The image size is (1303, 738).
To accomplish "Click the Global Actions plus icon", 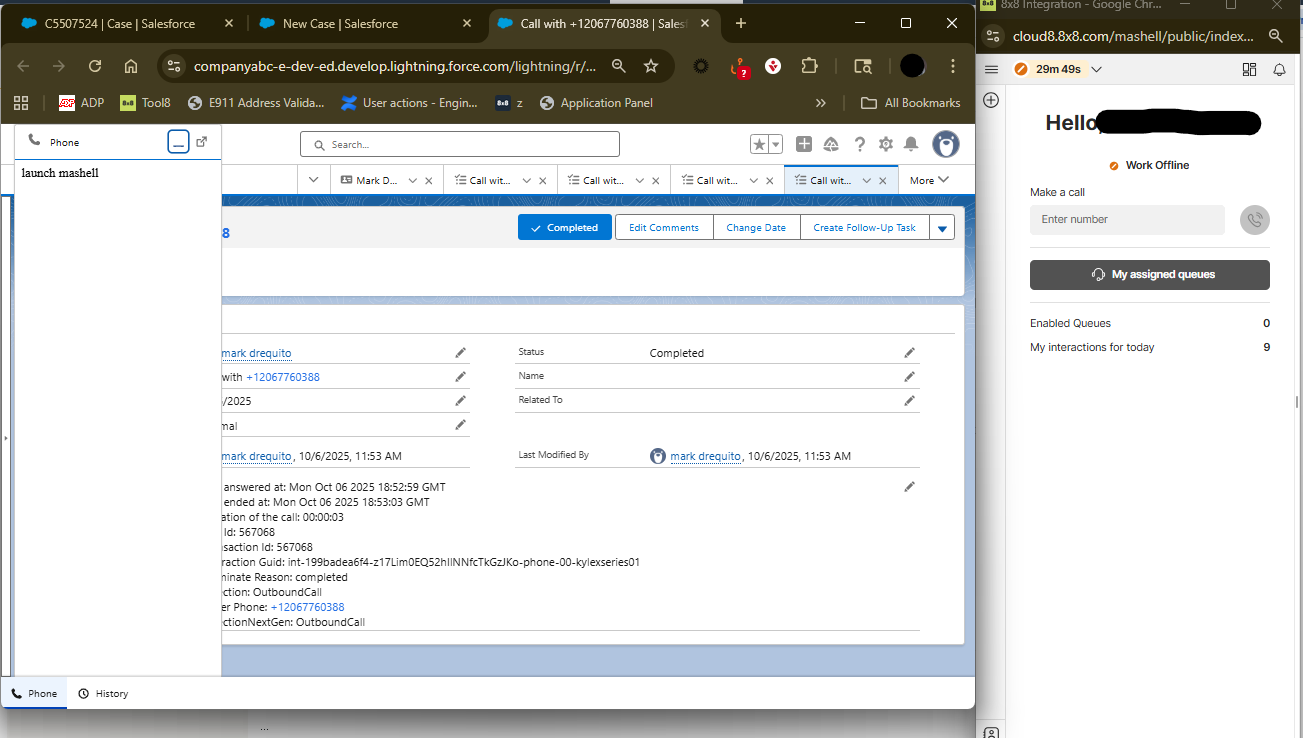I will pos(804,145).
